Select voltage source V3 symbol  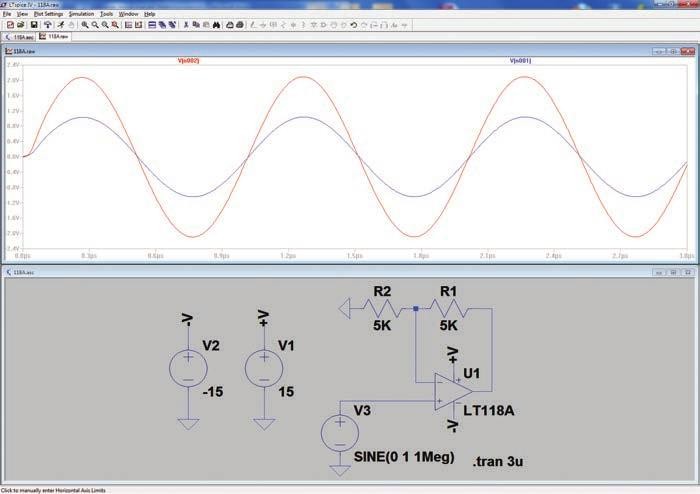point(340,433)
